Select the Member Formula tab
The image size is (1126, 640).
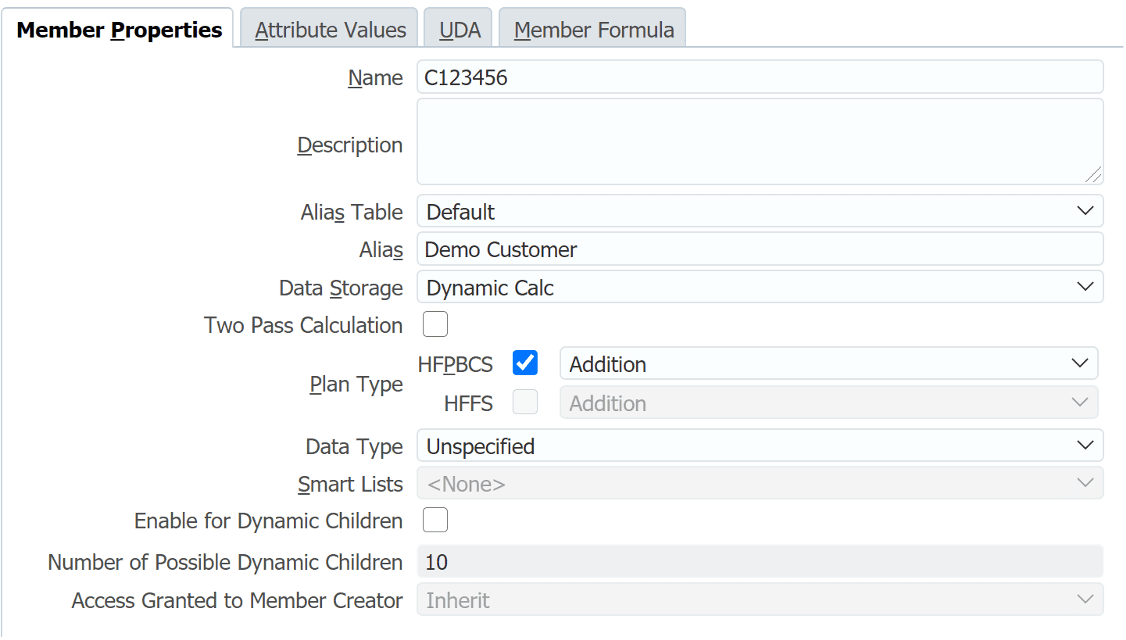coord(593,30)
